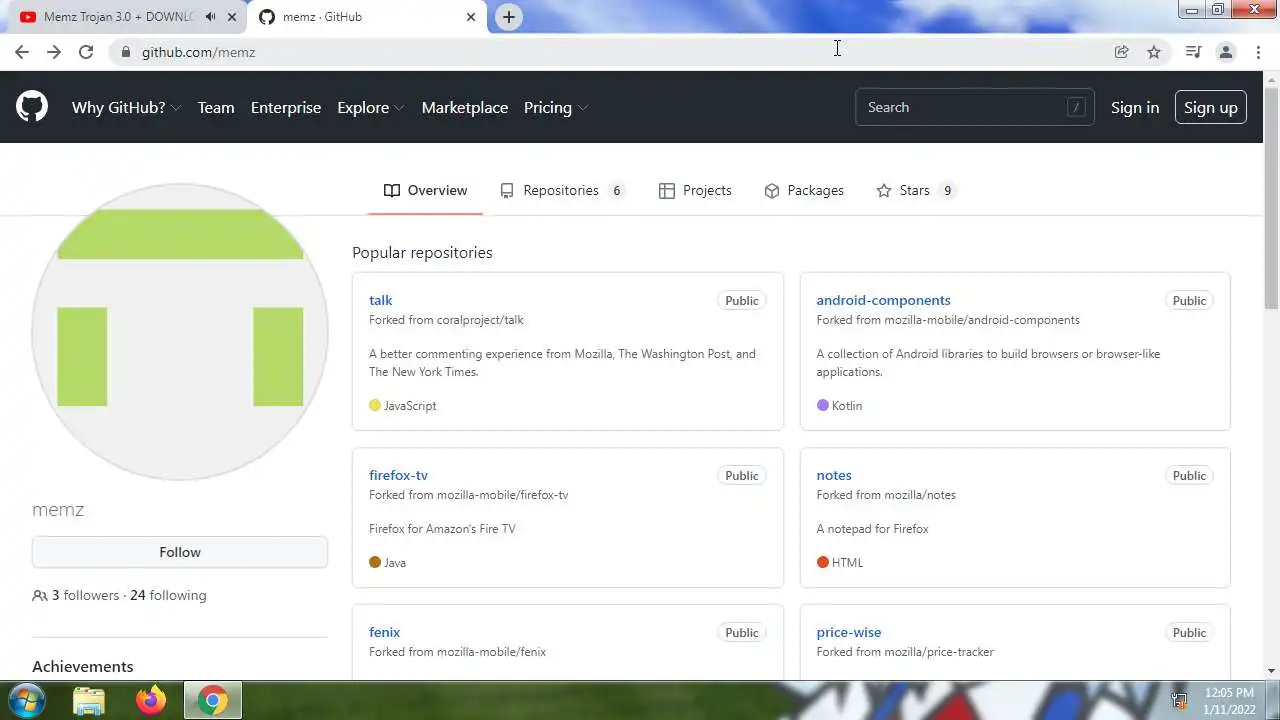The image size is (1280, 720).
Task: Click the Chrome taskbar icon
Action: point(212,701)
